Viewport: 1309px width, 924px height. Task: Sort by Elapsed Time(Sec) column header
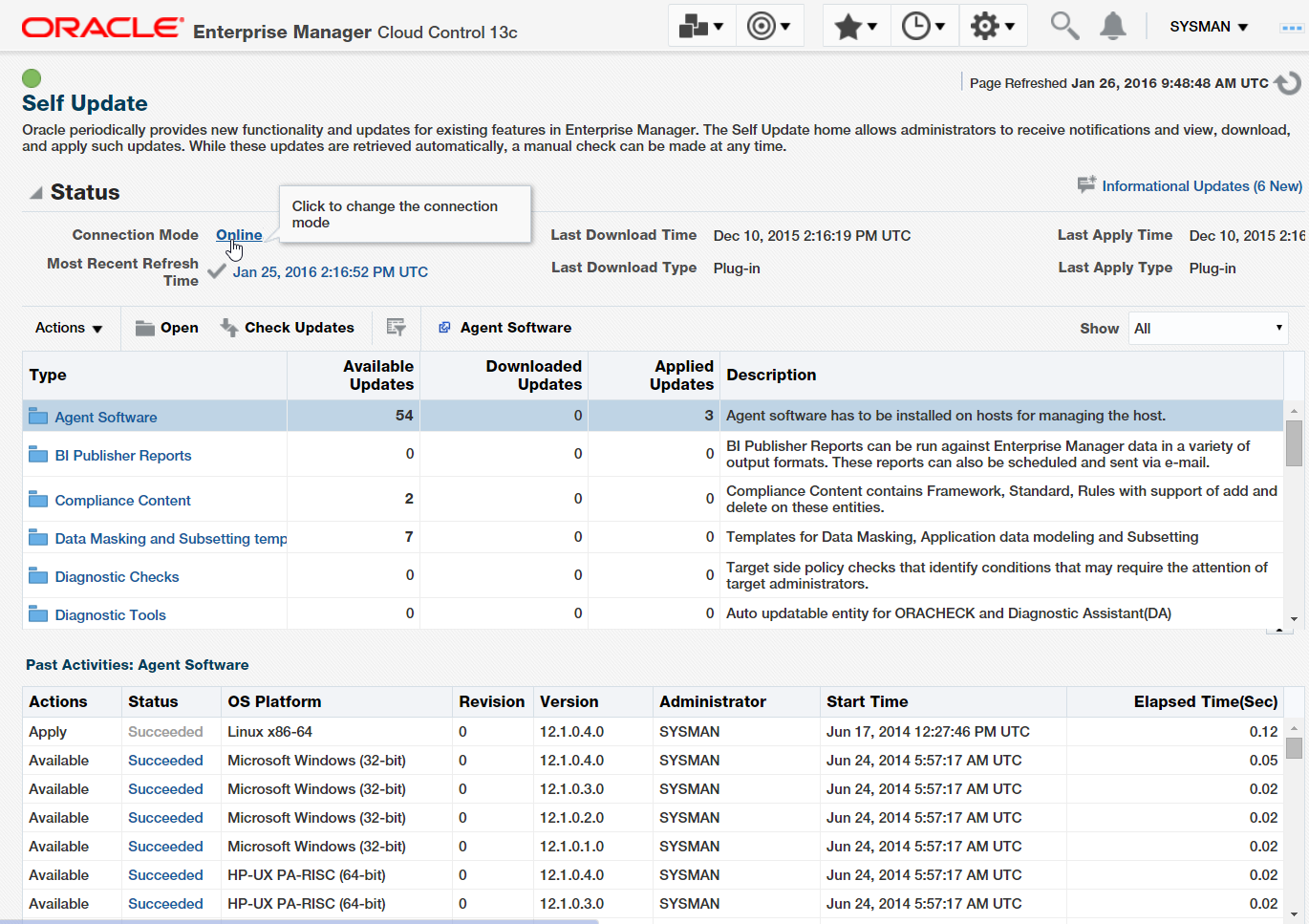1175,702
